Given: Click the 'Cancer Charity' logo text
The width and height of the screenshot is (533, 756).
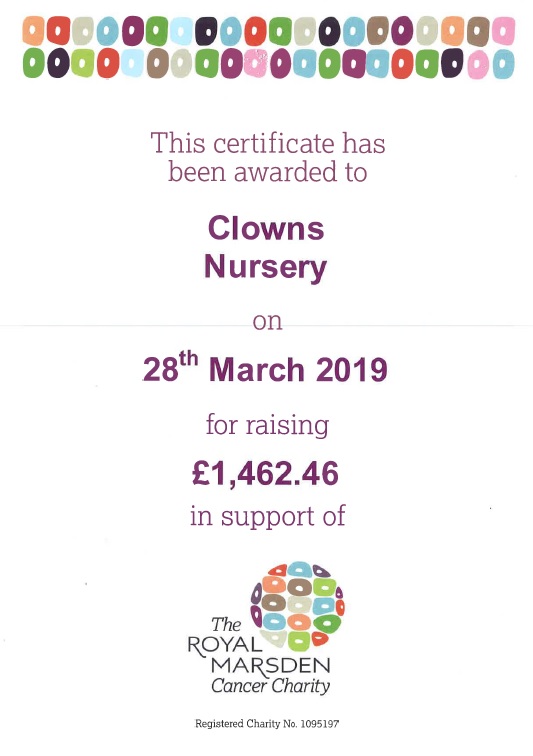Looking at the screenshot, I should [271, 686].
